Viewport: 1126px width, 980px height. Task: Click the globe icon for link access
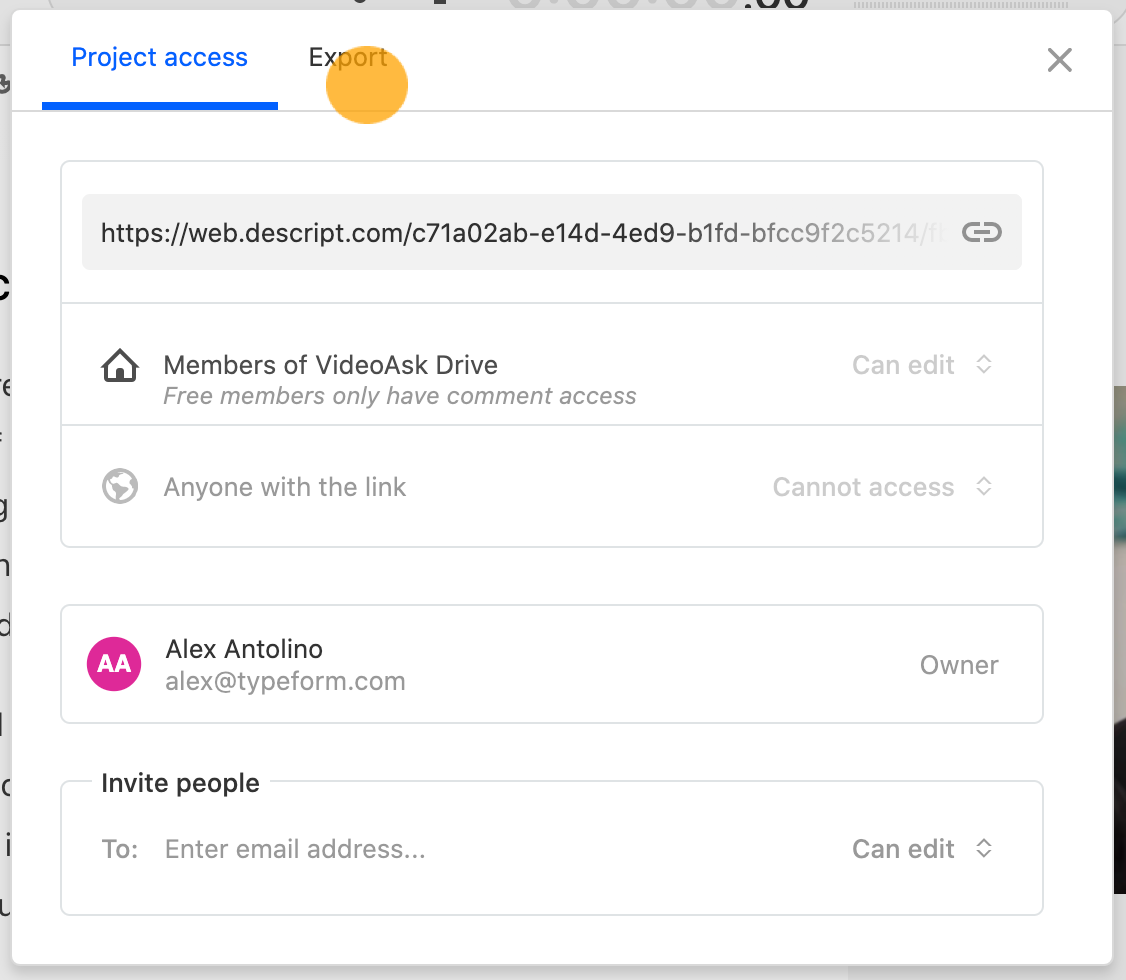[x=120, y=486]
